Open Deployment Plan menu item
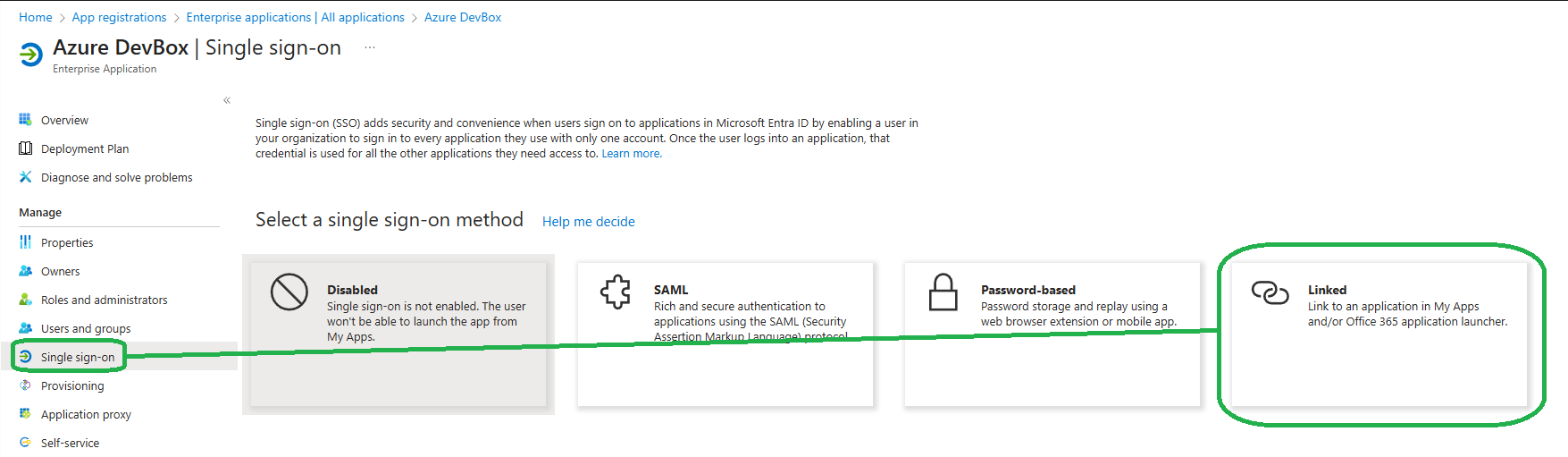 click(x=85, y=148)
